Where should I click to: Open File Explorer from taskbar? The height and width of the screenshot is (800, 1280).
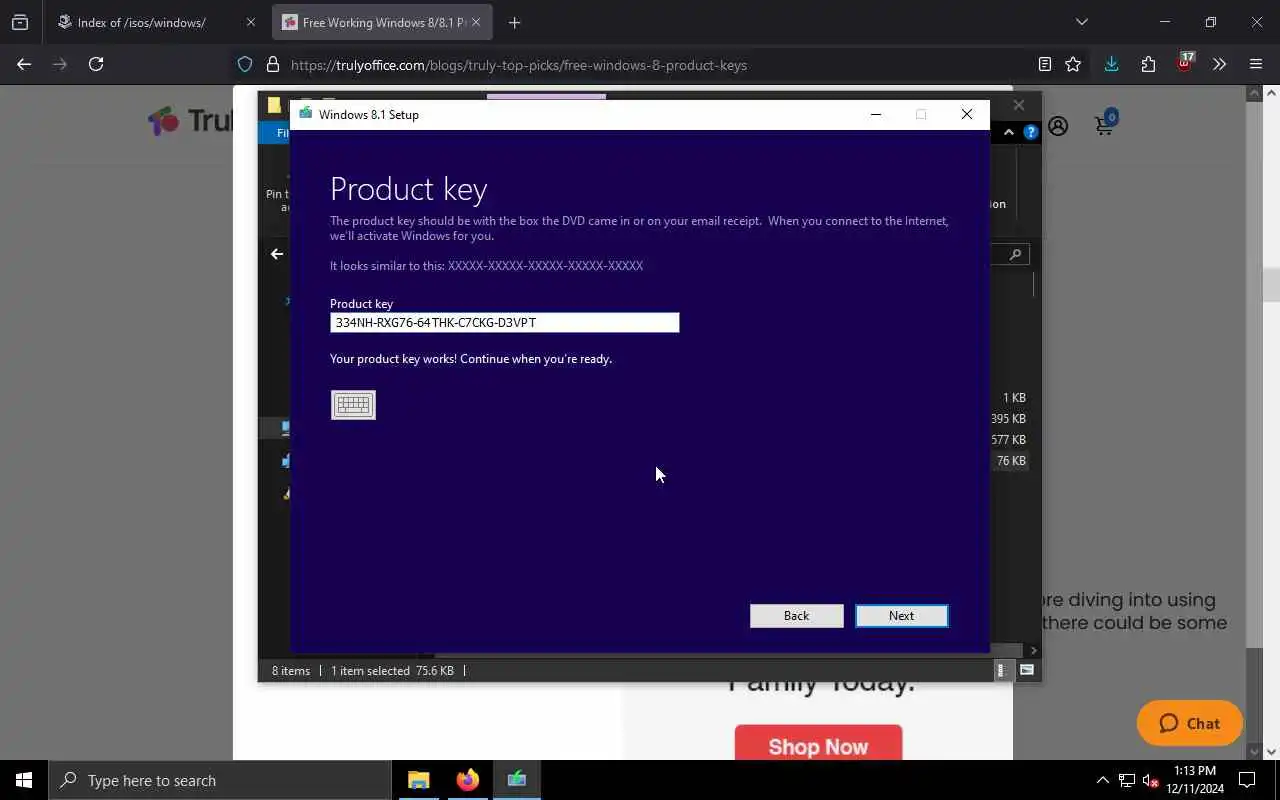419,780
